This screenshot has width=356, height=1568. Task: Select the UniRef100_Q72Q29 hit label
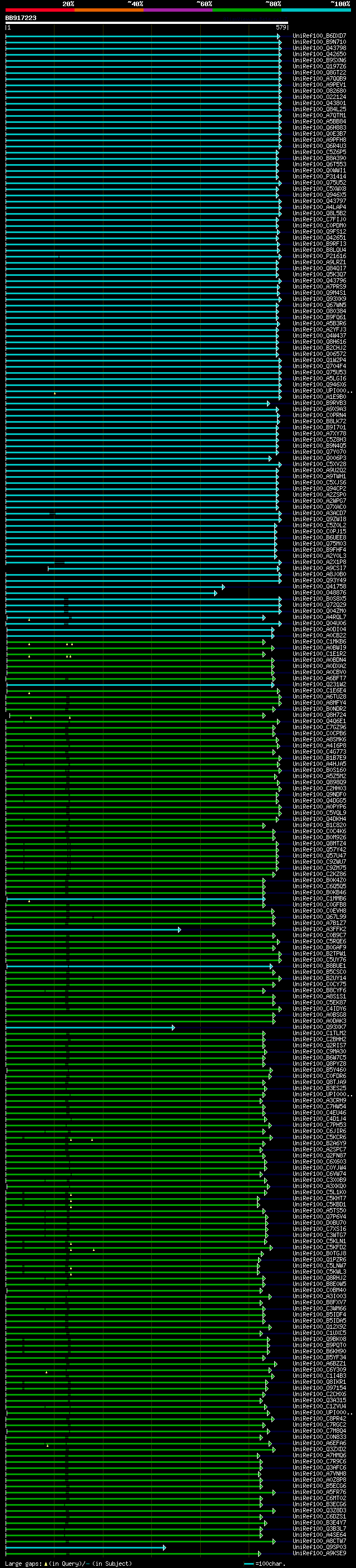319,606
